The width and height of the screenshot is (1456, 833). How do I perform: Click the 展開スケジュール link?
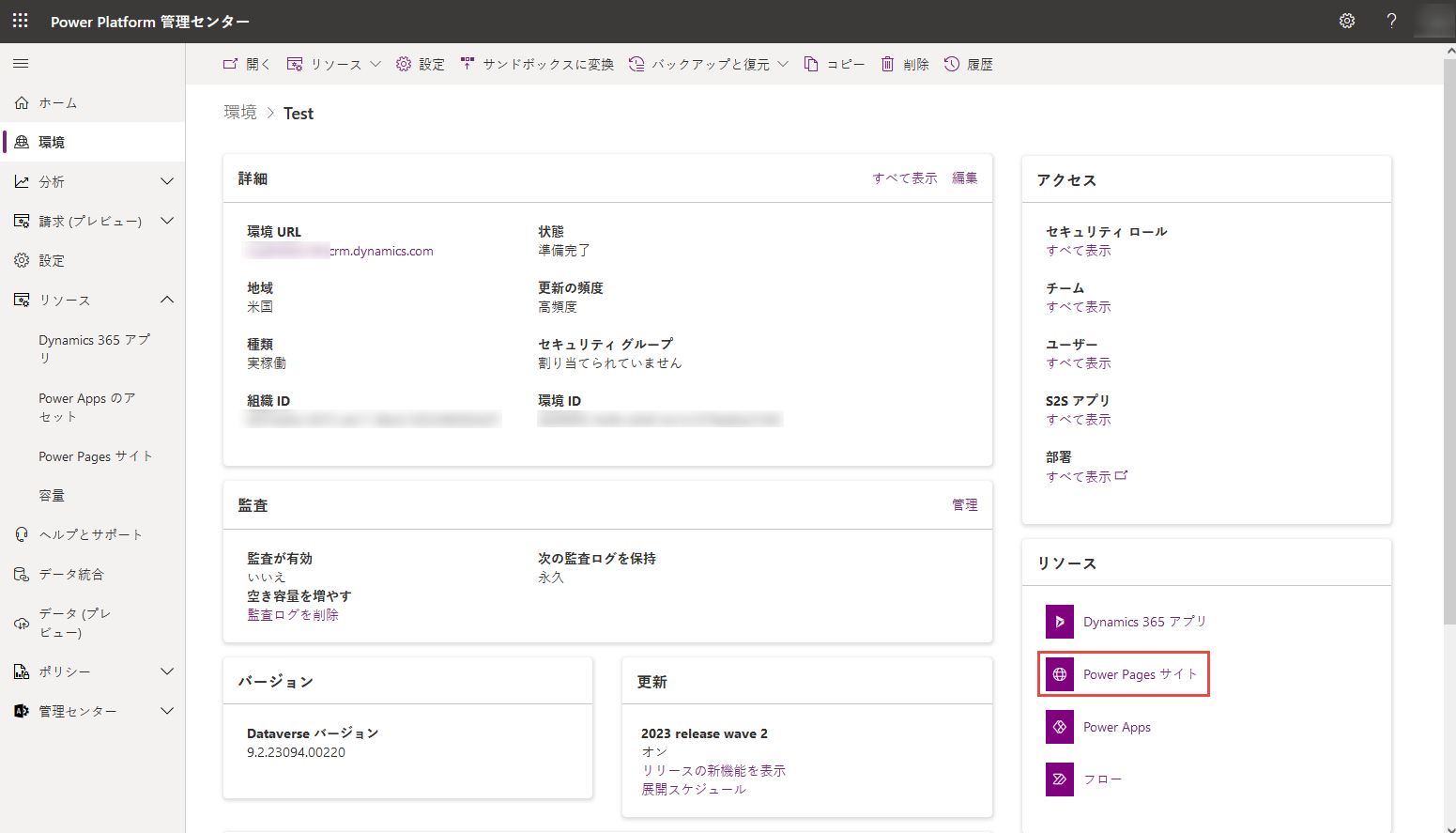coord(694,790)
